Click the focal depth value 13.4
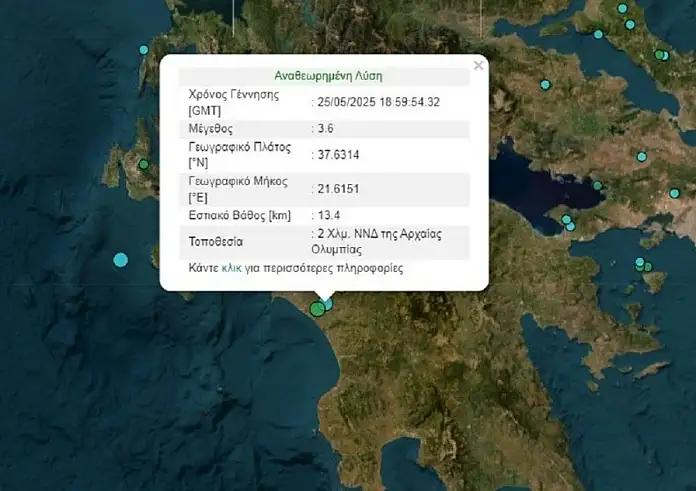696x491 pixels. coord(330,214)
